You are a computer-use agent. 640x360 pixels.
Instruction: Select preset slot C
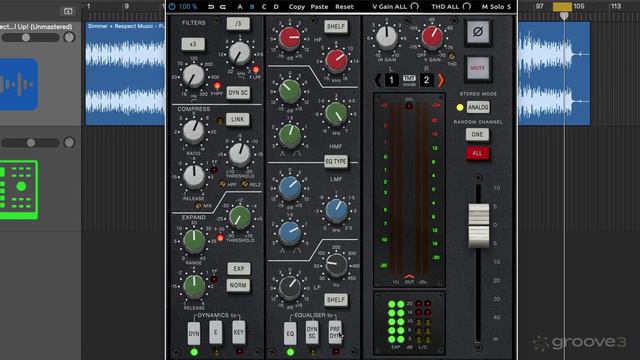[x=264, y=7]
